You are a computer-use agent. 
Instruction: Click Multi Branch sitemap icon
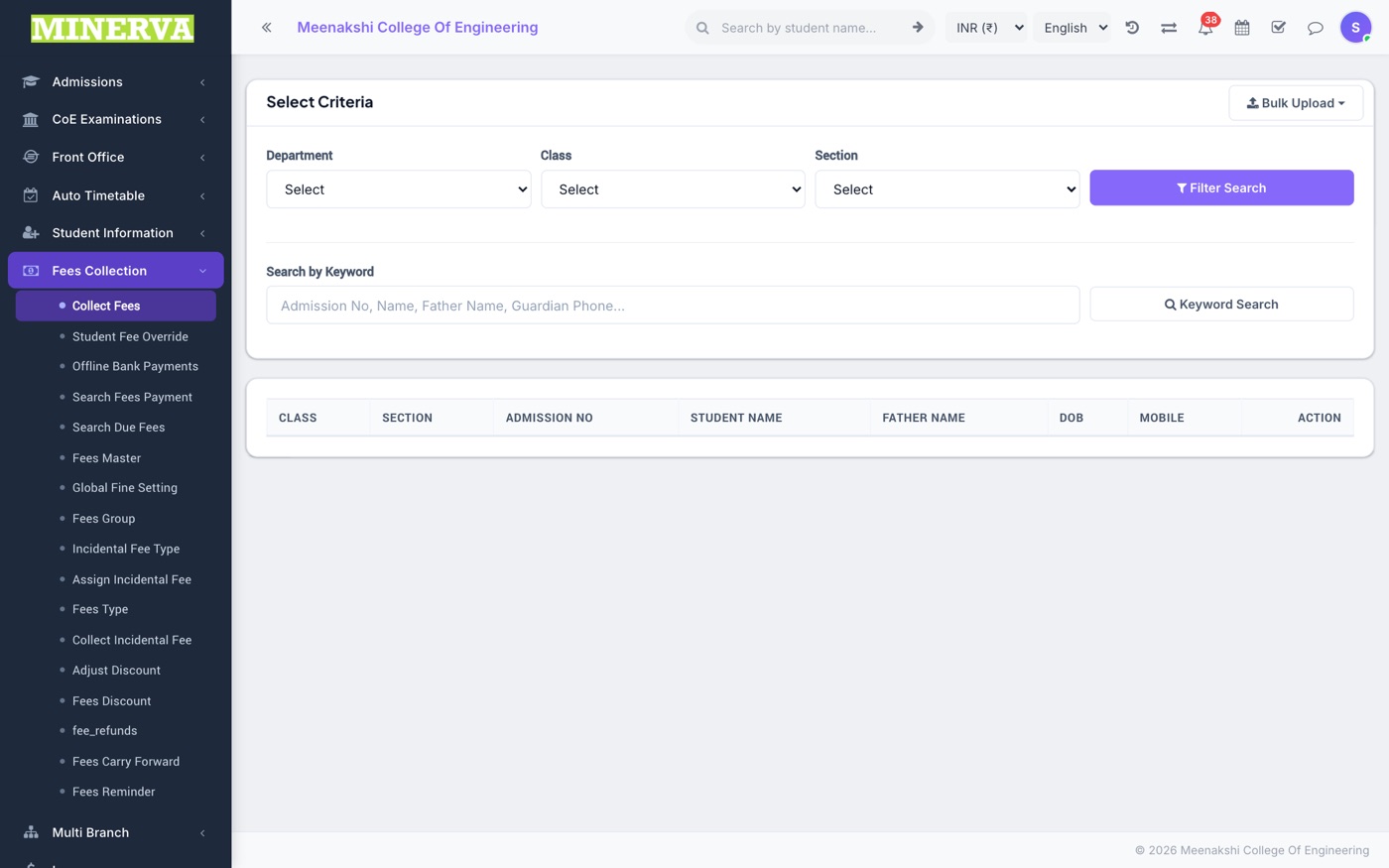[31, 832]
